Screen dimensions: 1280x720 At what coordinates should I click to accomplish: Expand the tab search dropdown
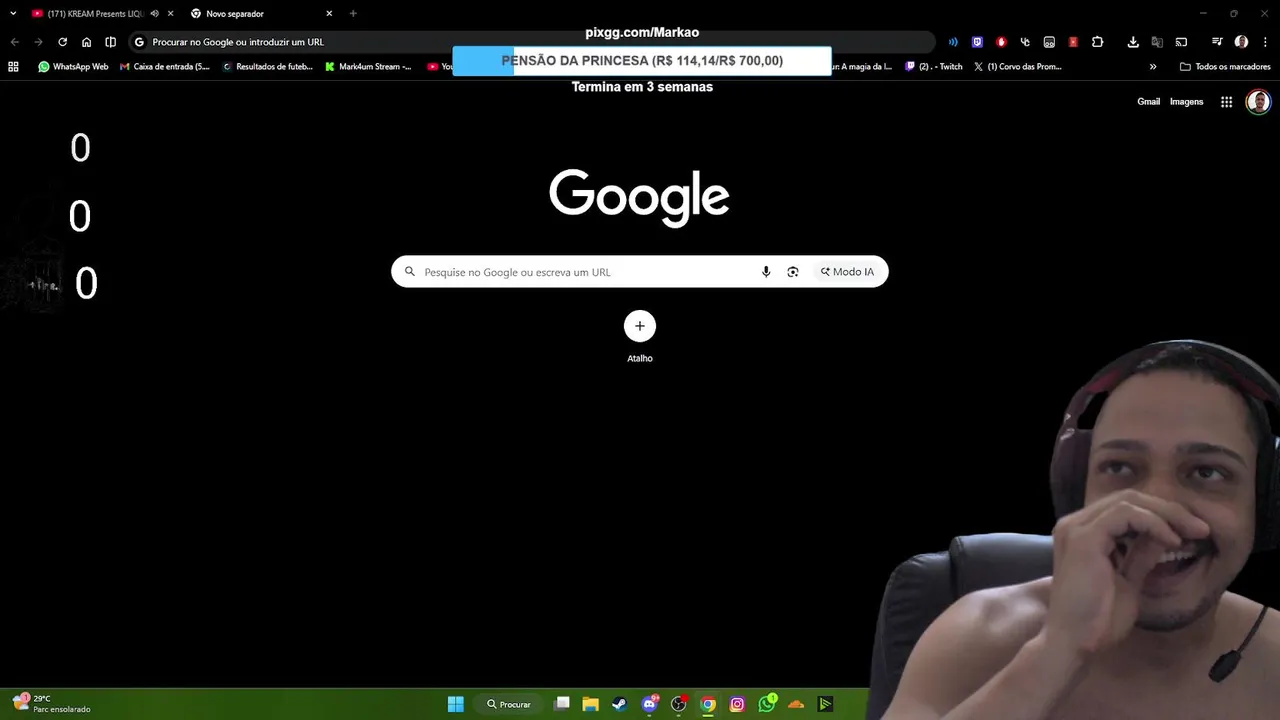13,14
